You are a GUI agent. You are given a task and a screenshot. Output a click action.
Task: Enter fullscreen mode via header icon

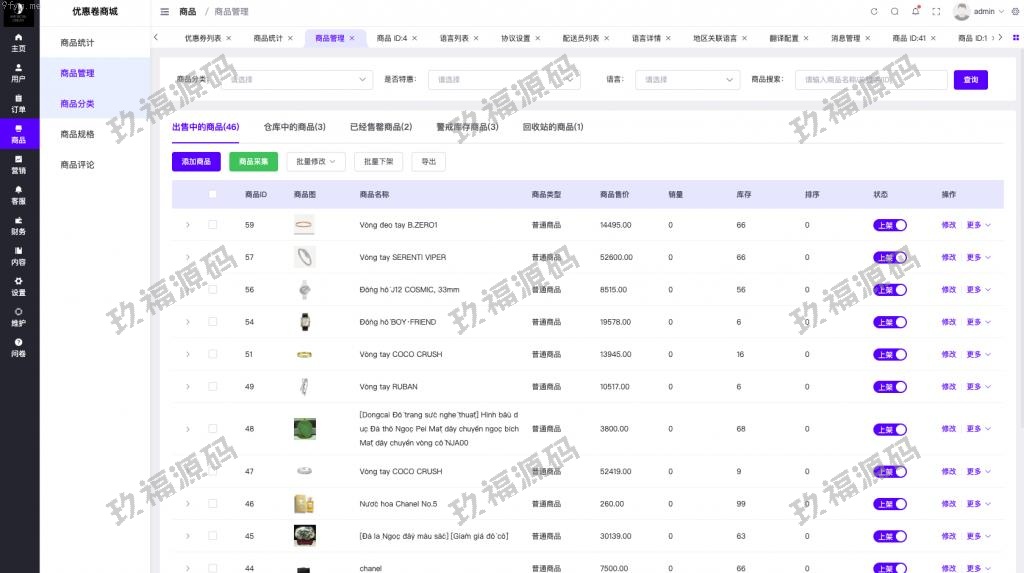[937, 12]
